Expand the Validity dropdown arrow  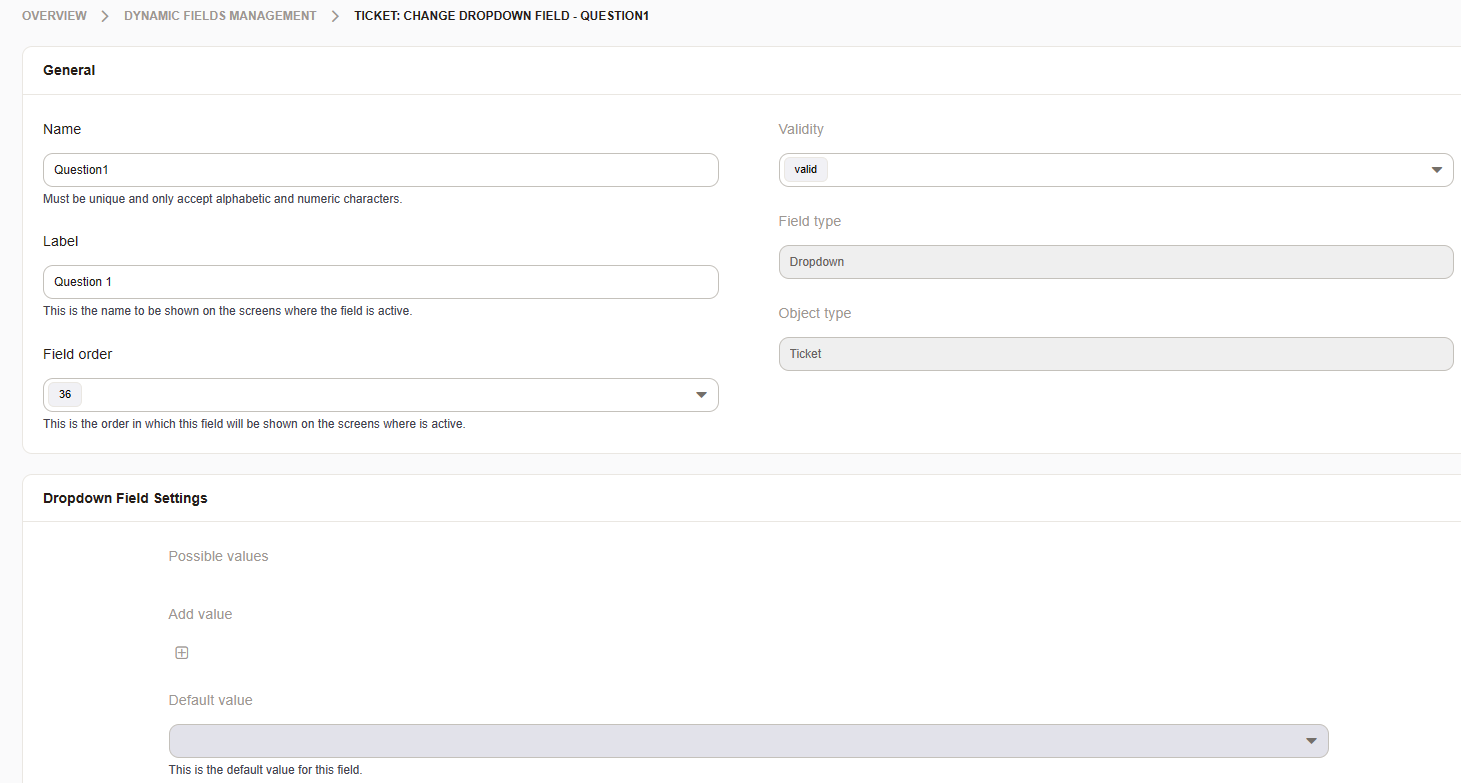1436,170
